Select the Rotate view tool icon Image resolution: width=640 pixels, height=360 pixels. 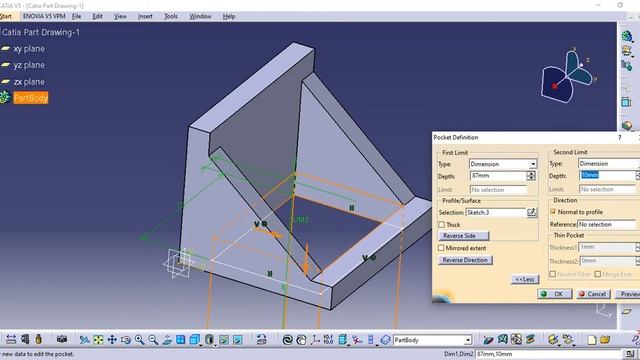click(126, 340)
